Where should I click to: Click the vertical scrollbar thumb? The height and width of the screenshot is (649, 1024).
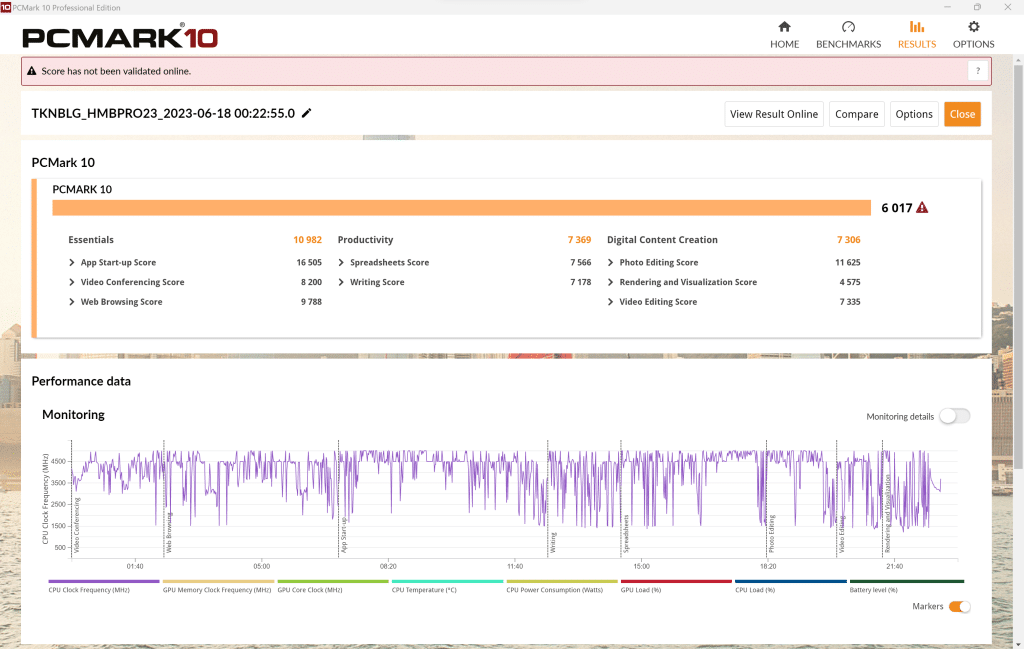pyautogui.click(x=1018, y=266)
